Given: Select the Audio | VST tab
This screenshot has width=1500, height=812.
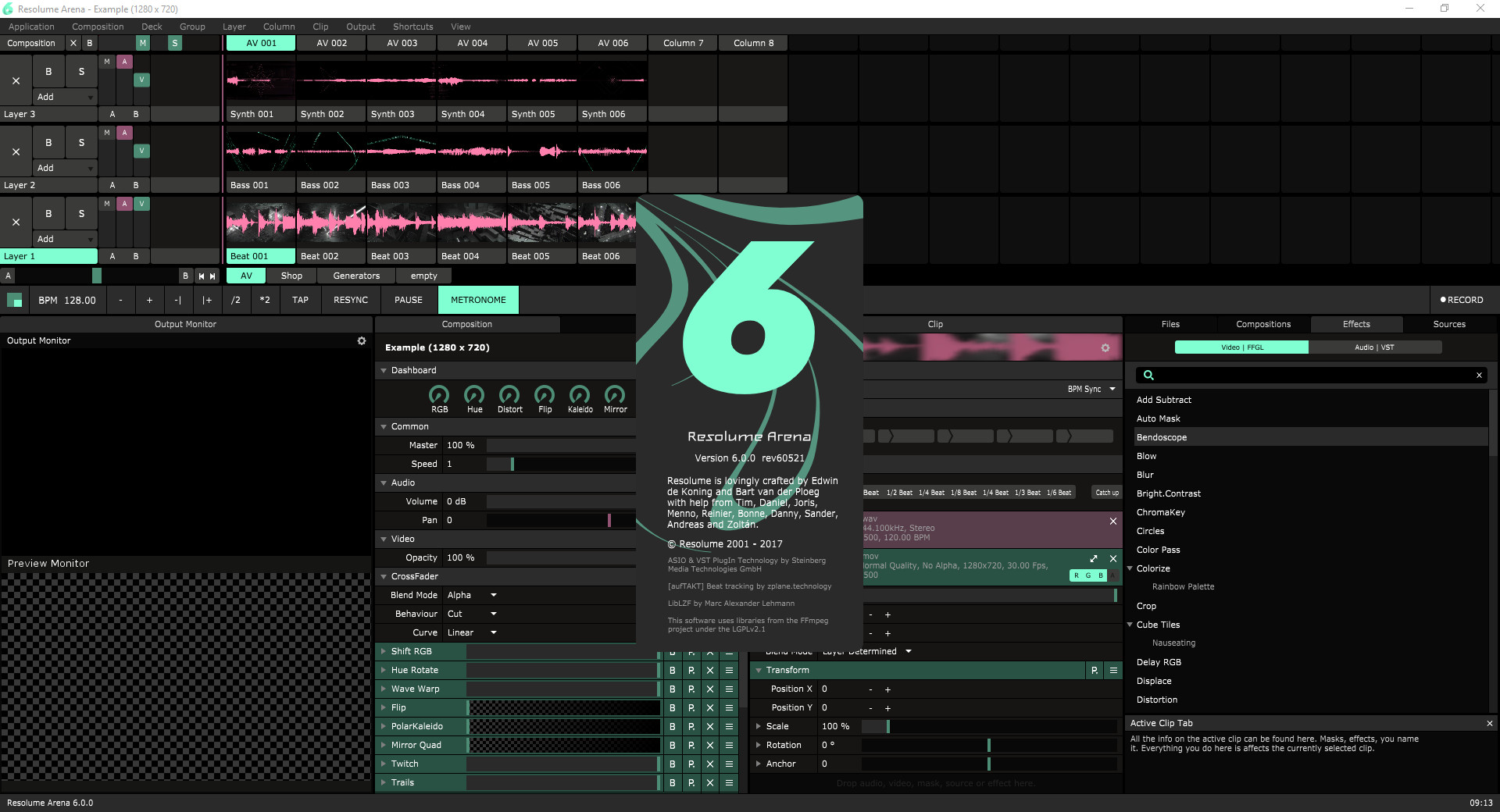Looking at the screenshot, I should tap(1374, 347).
